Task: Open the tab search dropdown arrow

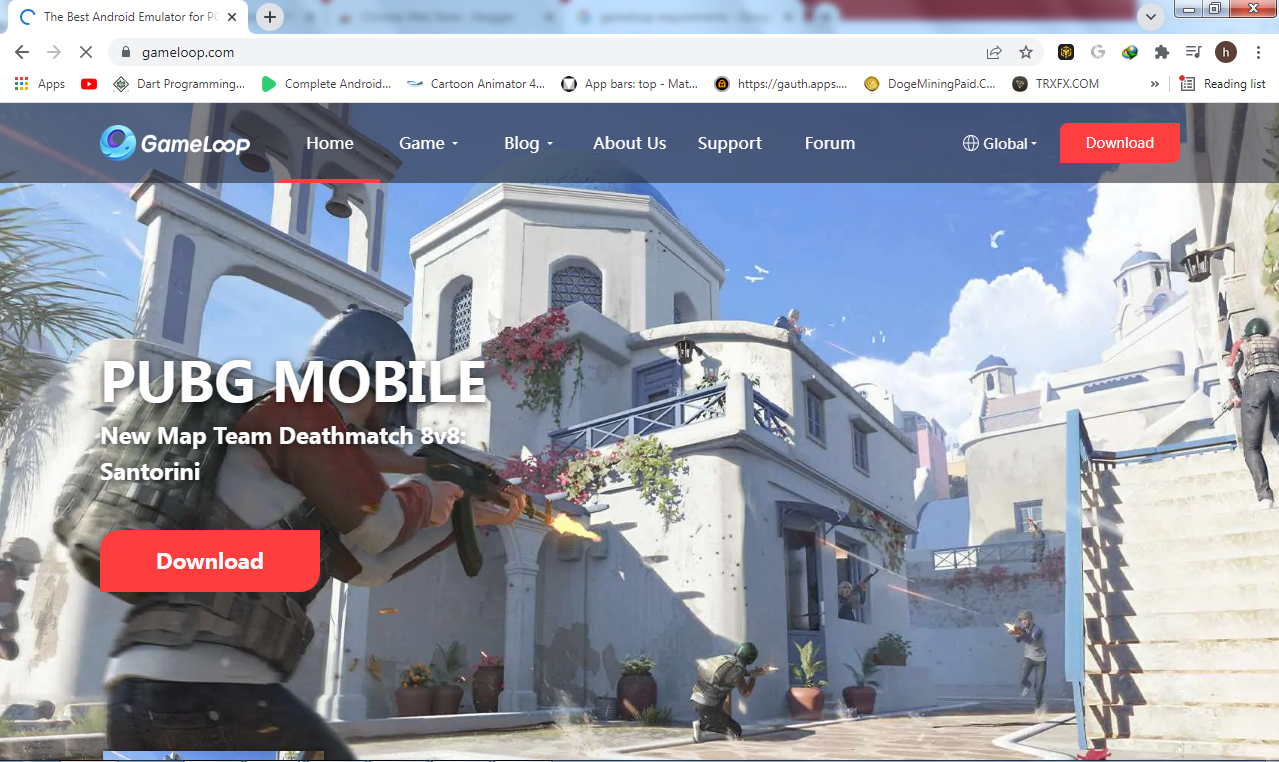Action: [1152, 17]
